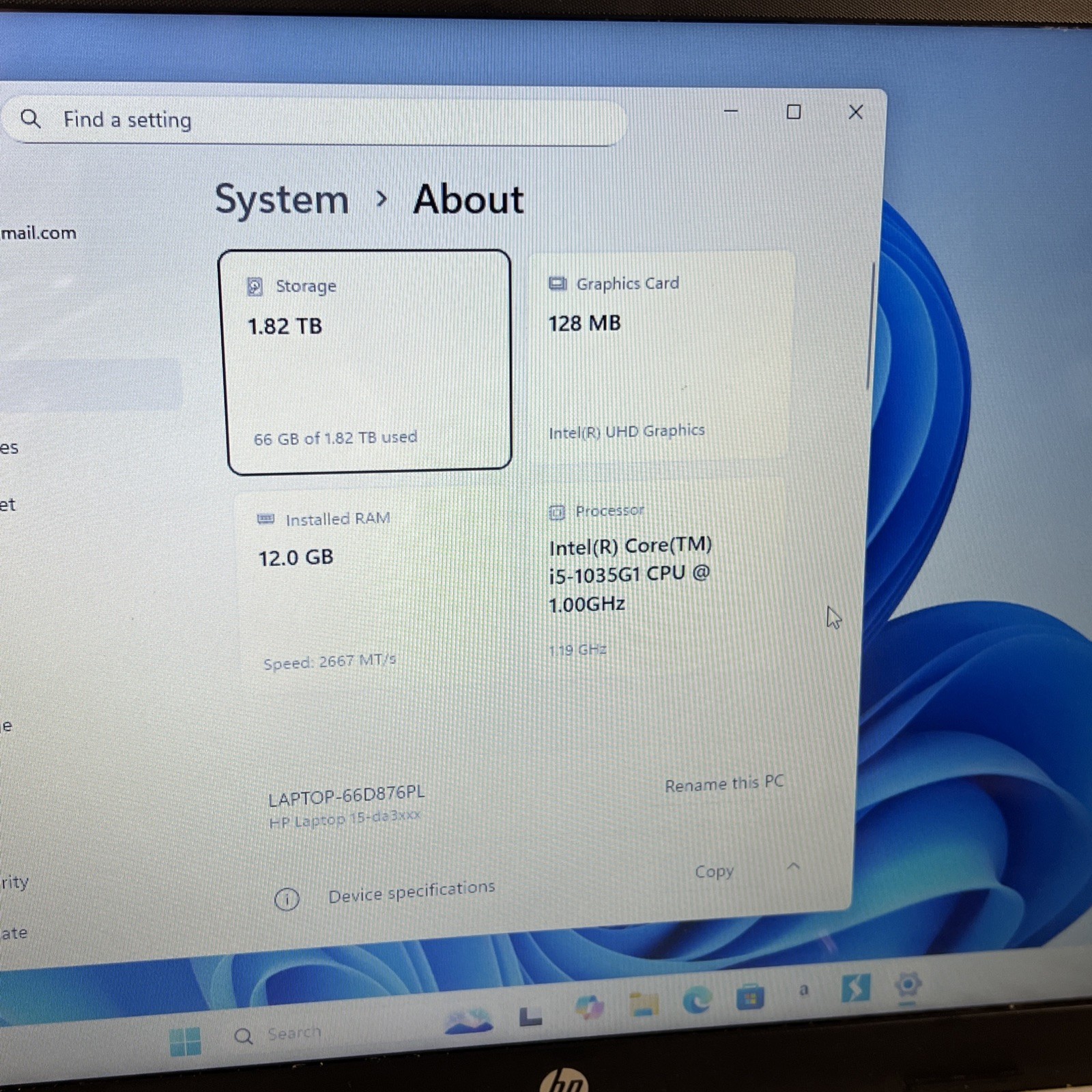The image size is (1092, 1092).
Task: Click the Find a setting search box
Action: (314, 121)
